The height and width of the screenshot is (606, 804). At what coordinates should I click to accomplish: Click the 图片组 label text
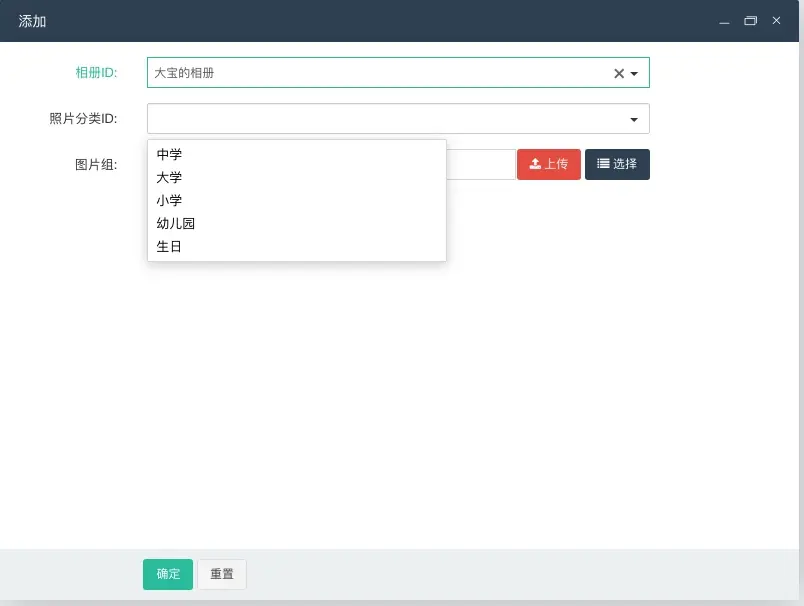click(x=96, y=165)
